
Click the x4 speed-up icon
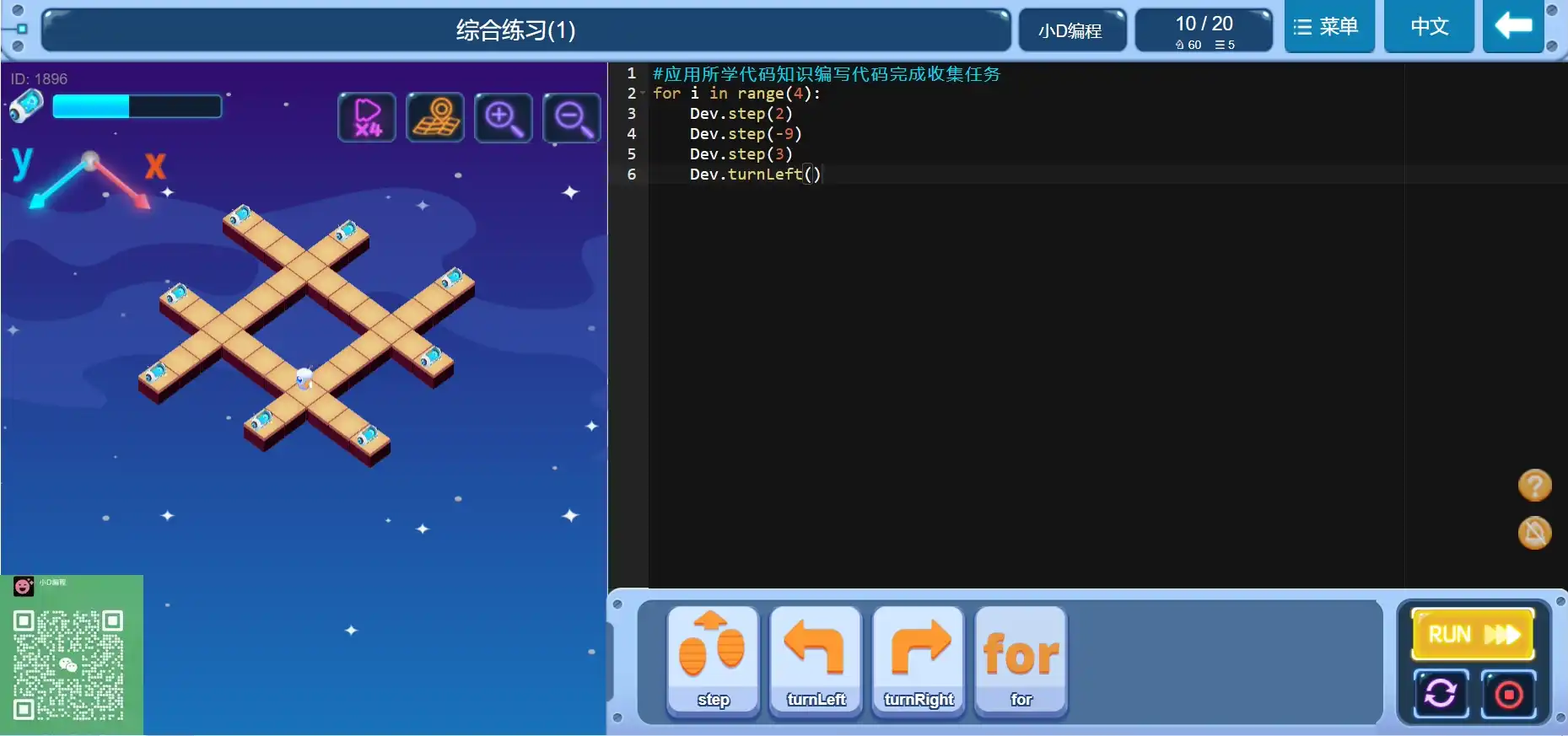(367, 117)
